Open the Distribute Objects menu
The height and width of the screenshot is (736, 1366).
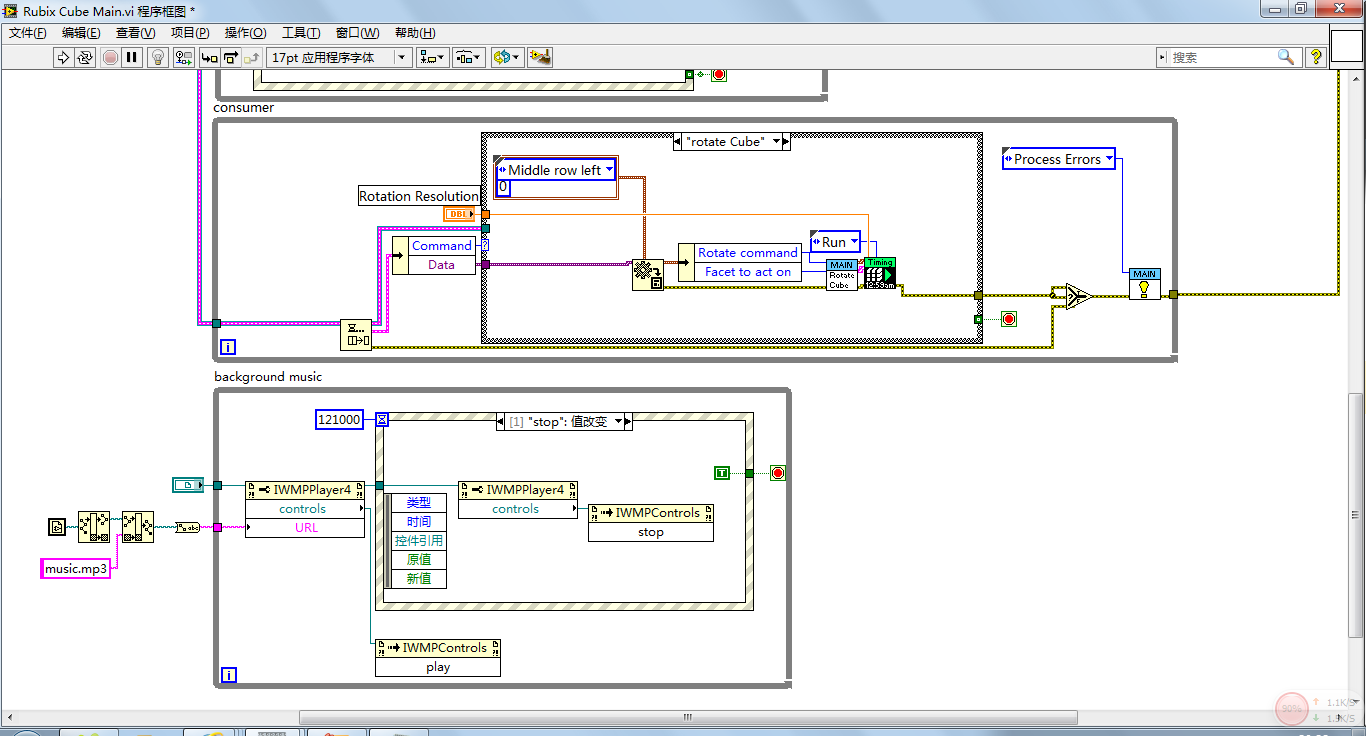(x=469, y=57)
